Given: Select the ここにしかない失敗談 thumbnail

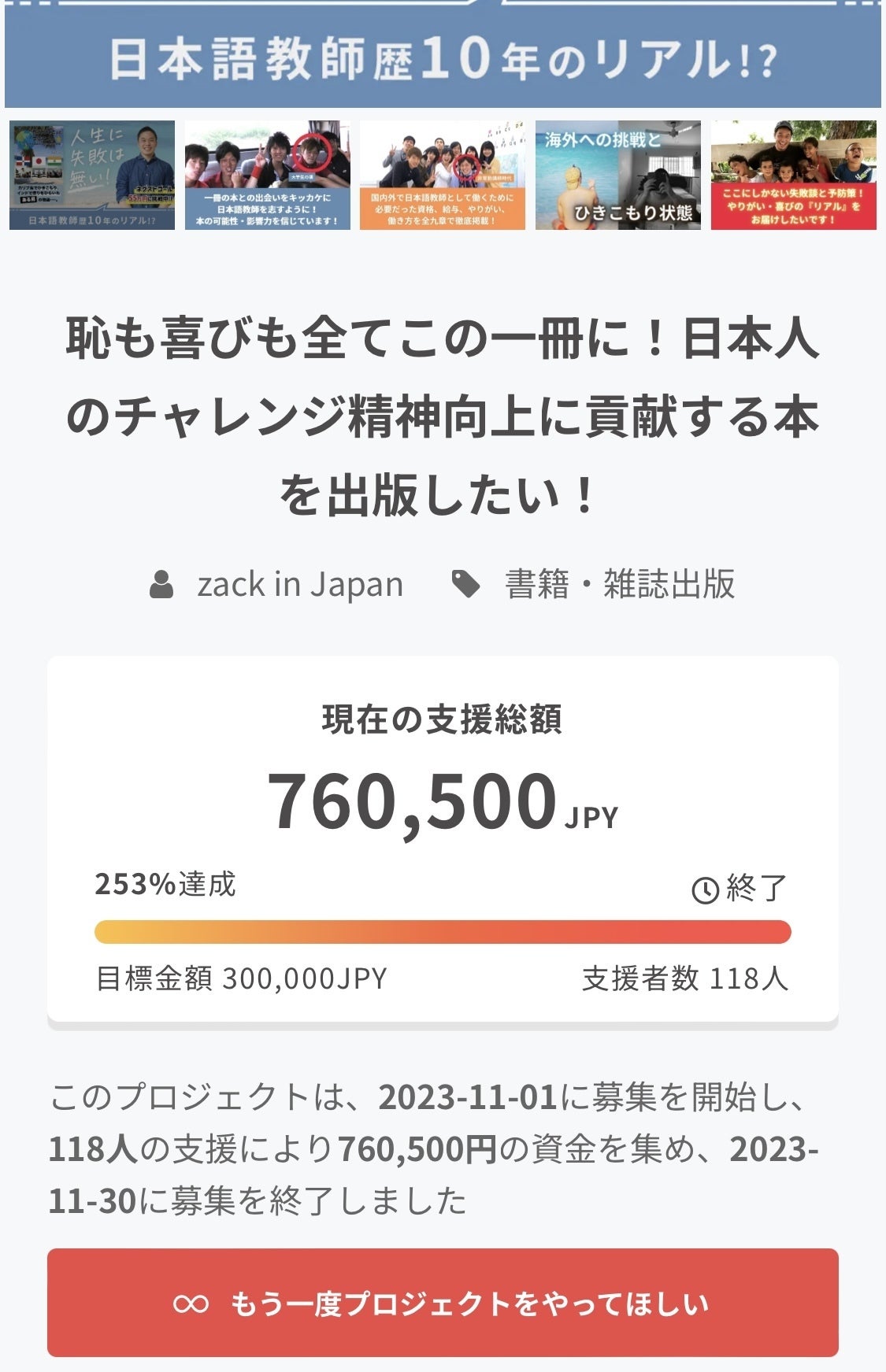Looking at the screenshot, I should [793, 176].
